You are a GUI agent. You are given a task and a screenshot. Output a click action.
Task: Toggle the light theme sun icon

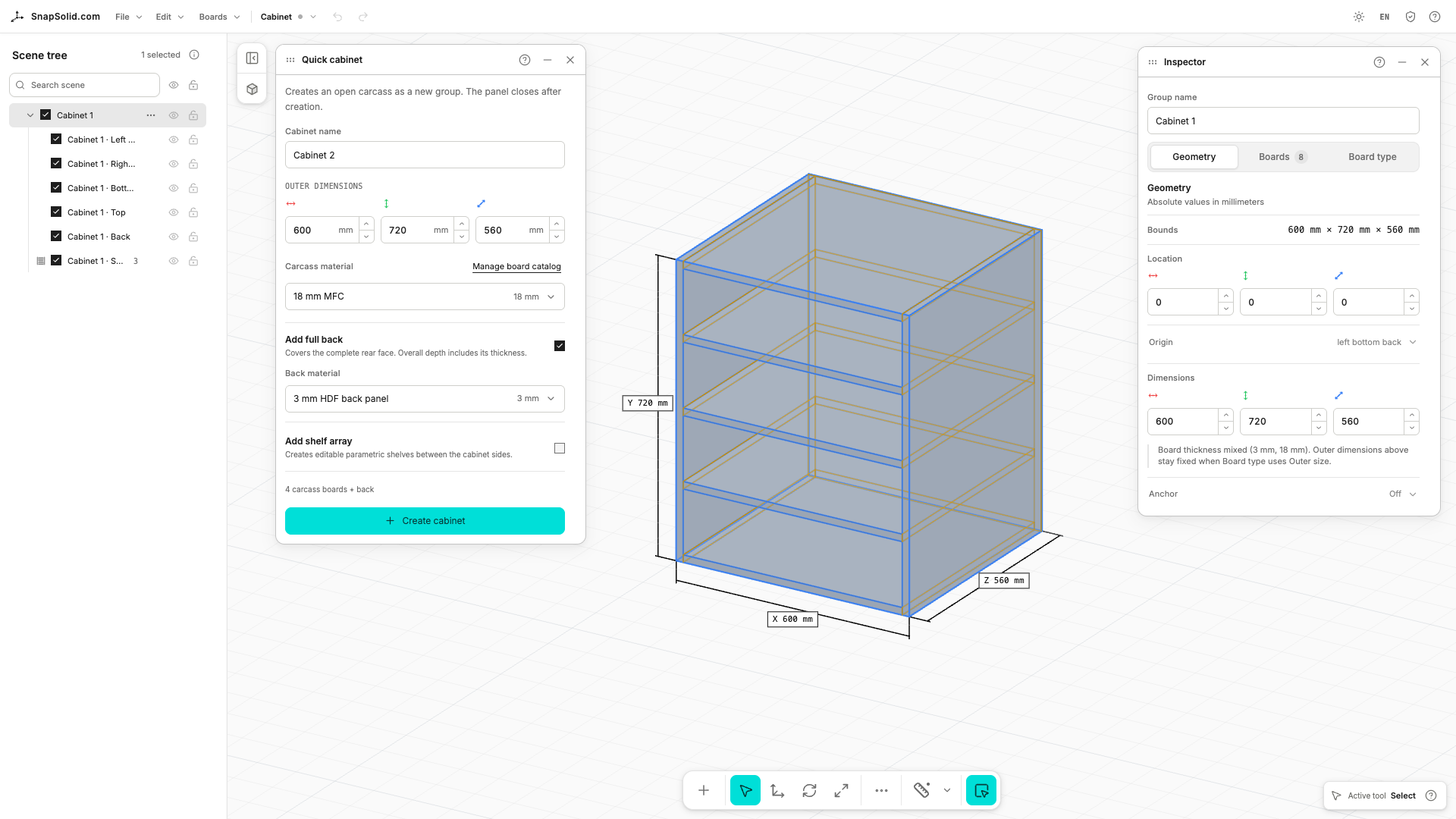click(1359, 17)
